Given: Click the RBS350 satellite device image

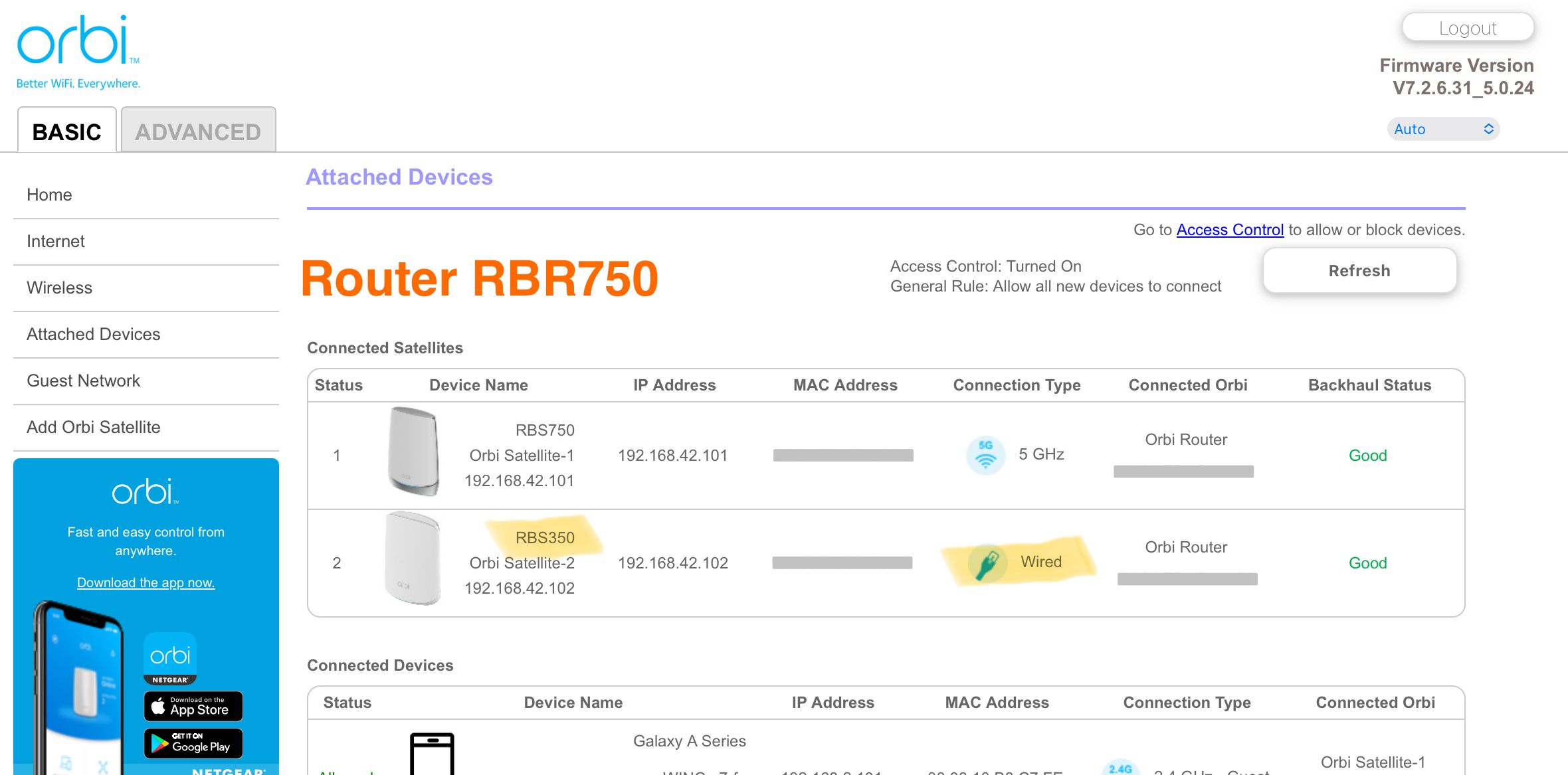Looking at the screenshot, I should (413, 558).
